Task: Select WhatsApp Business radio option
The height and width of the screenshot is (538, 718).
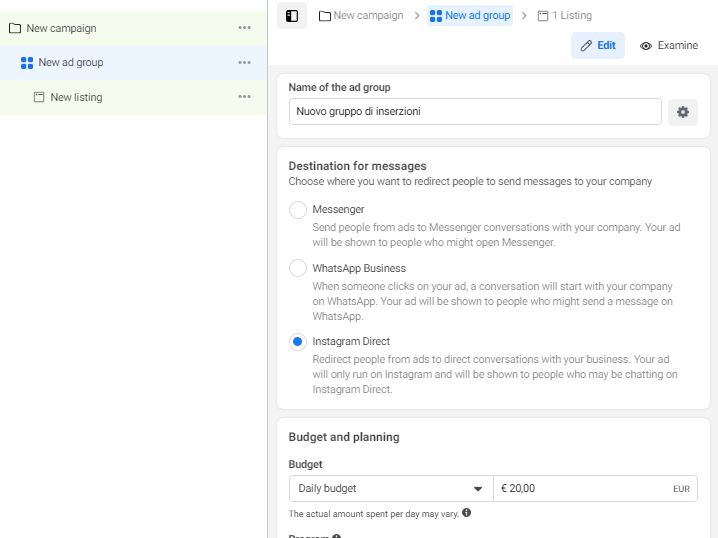Action: 298,268
